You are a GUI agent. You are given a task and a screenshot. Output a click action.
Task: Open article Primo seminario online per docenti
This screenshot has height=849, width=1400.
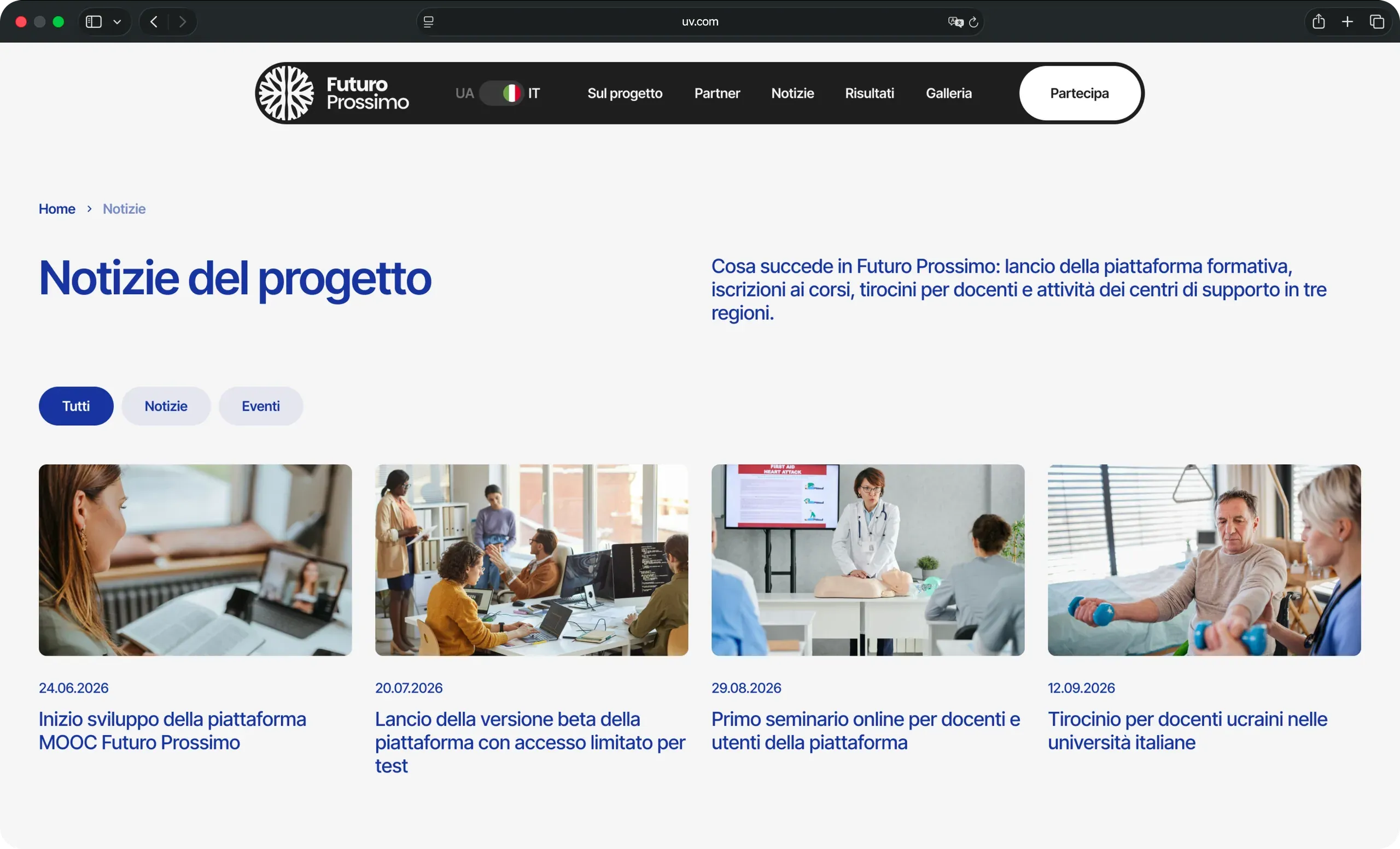[866, 731]
